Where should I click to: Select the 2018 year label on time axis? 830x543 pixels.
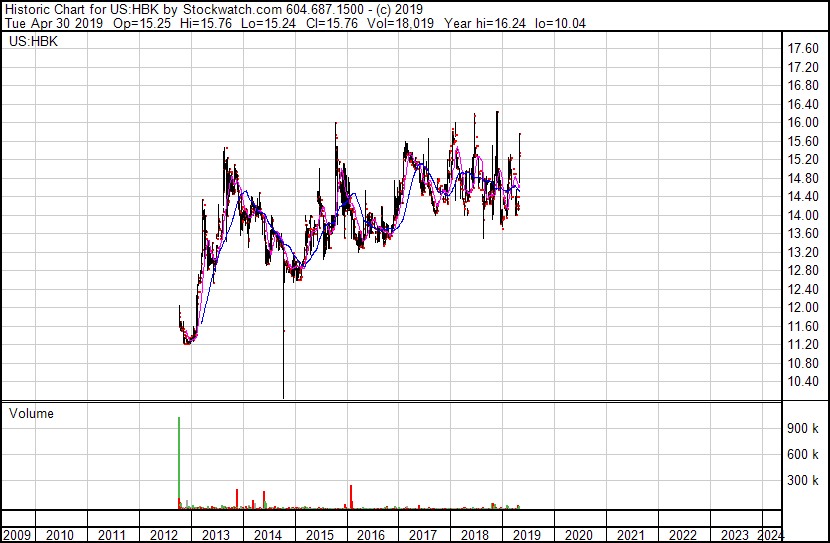point(475,535)
